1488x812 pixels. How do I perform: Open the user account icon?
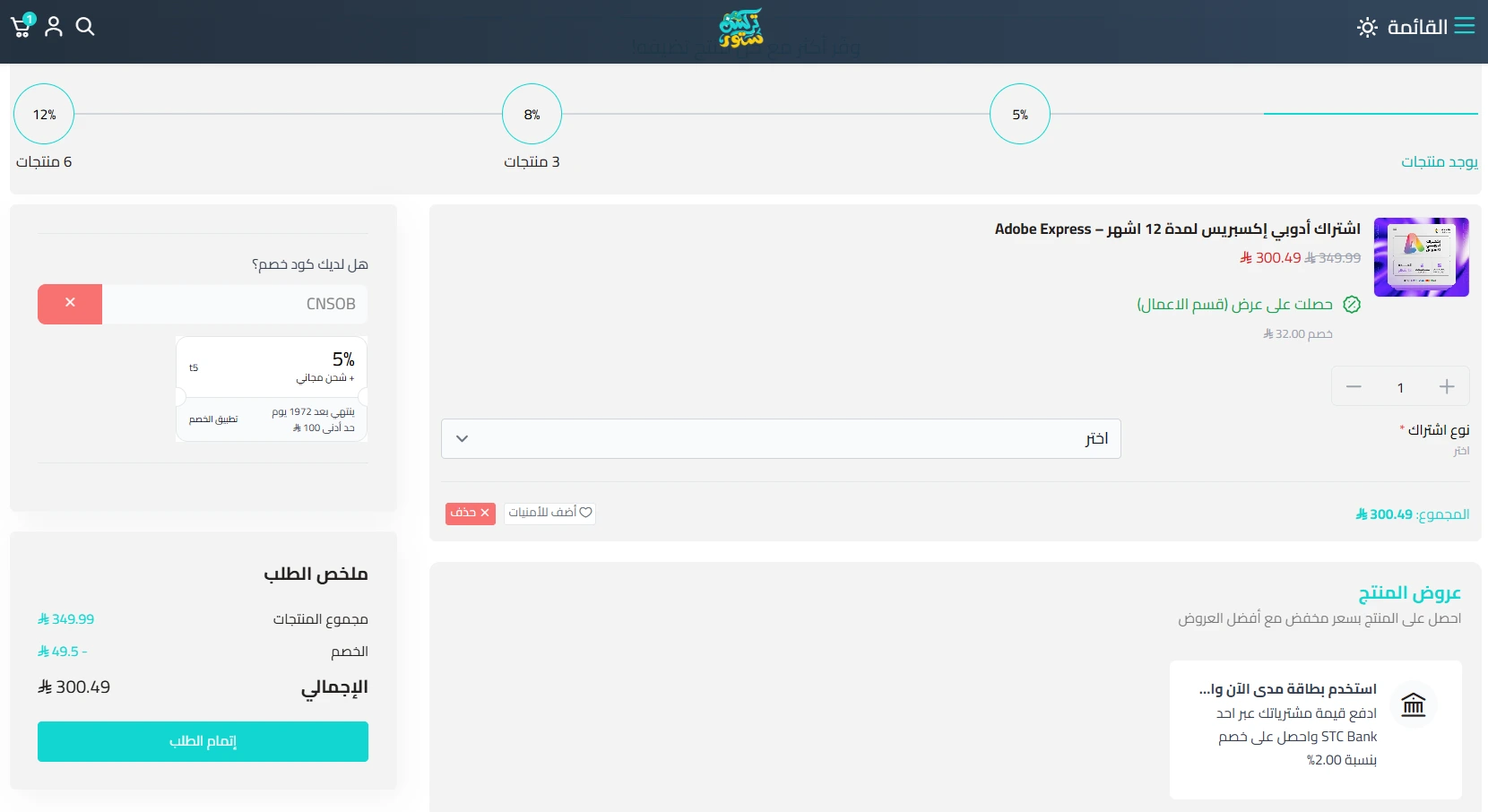click(x=54, y=26)
